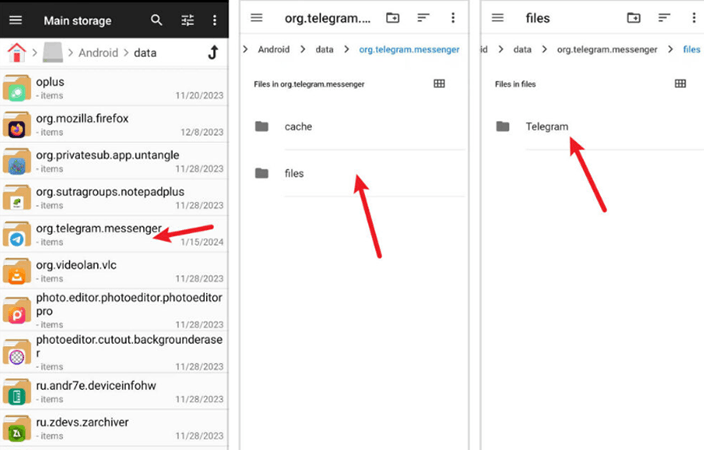The image size is (704, 450).
Task: Open overflow menu in org.telegram panel
Action: click(x=453, y=18)
